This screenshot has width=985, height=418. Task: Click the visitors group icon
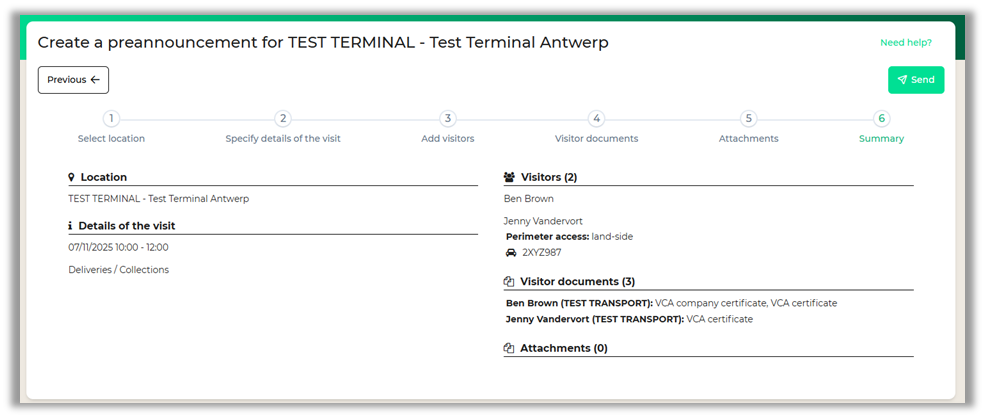(x=509, y=177)
